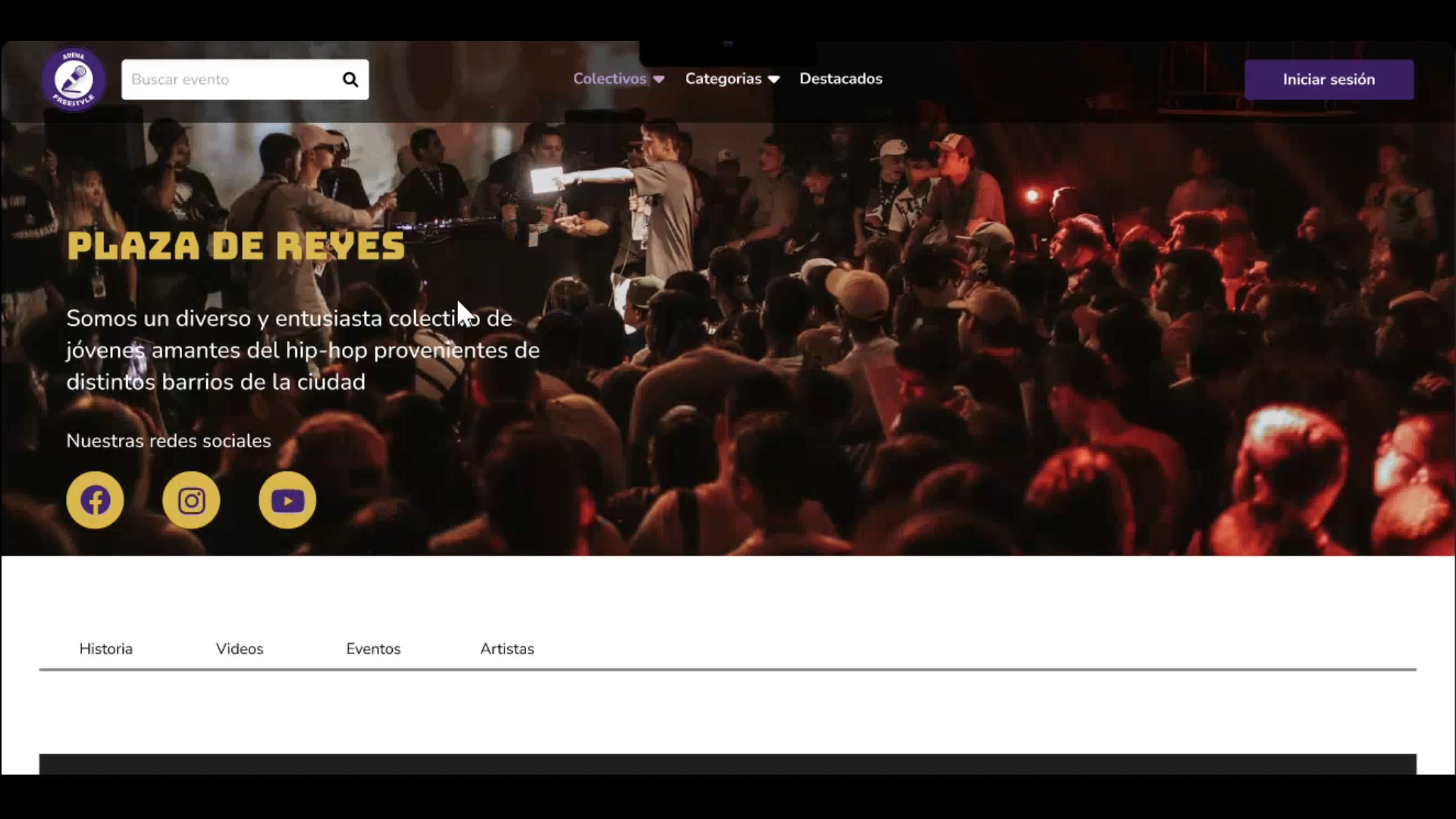This screenshot has width=1456, height=819.
Task: Click the Plaza de Reyes heading
Action: (x=236, y=246)
